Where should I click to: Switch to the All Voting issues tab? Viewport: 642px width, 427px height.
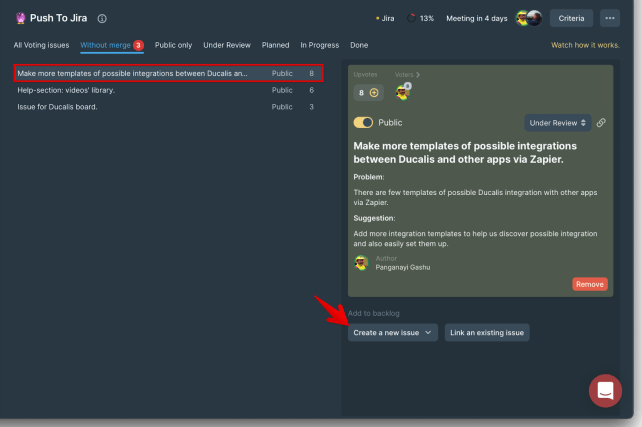[41, 45]
